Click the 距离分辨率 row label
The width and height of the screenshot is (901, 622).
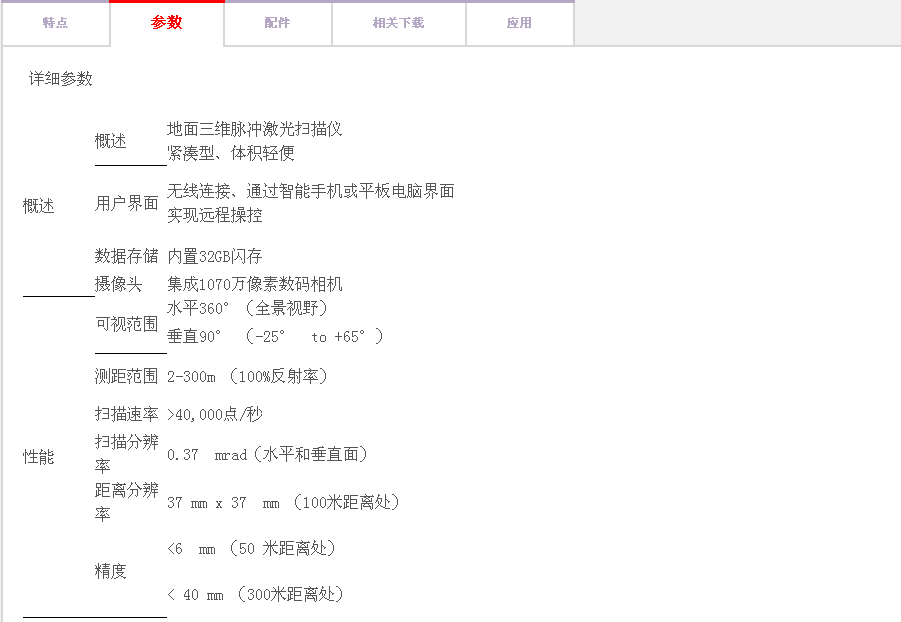pyautogui.click(x=127, y=502)
